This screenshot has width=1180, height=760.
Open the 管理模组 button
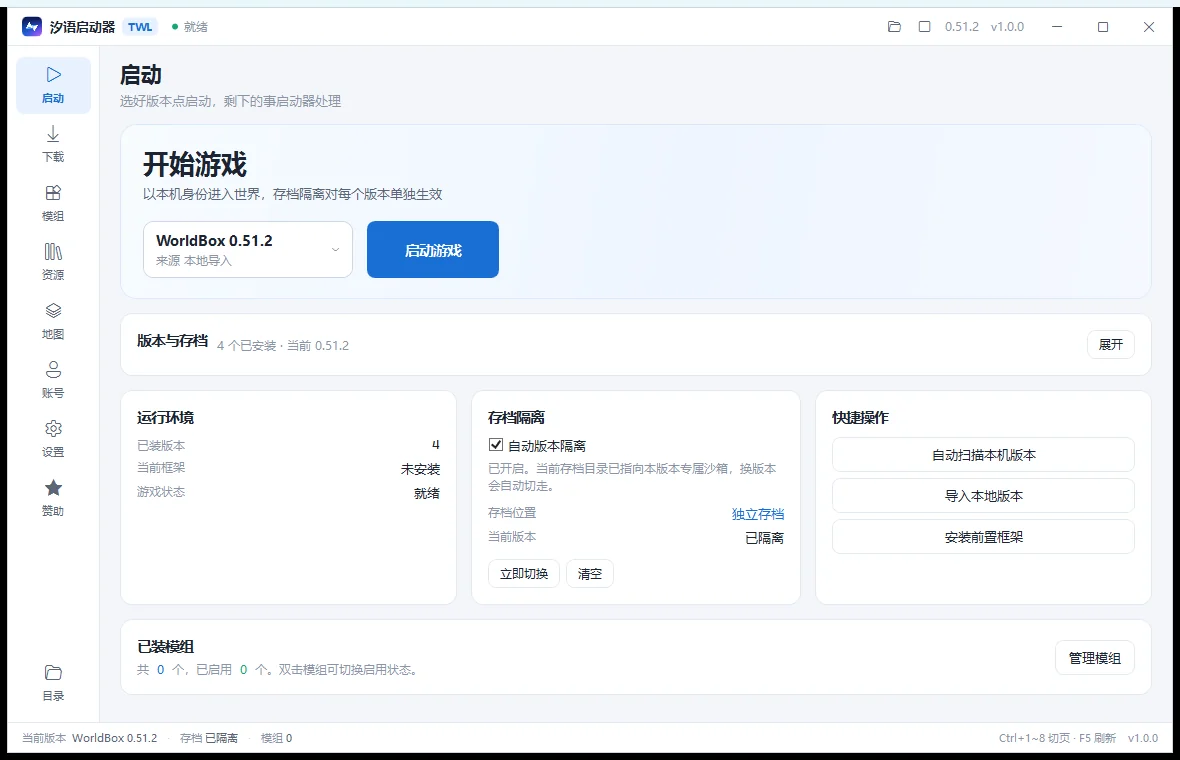coord(1094,658)
